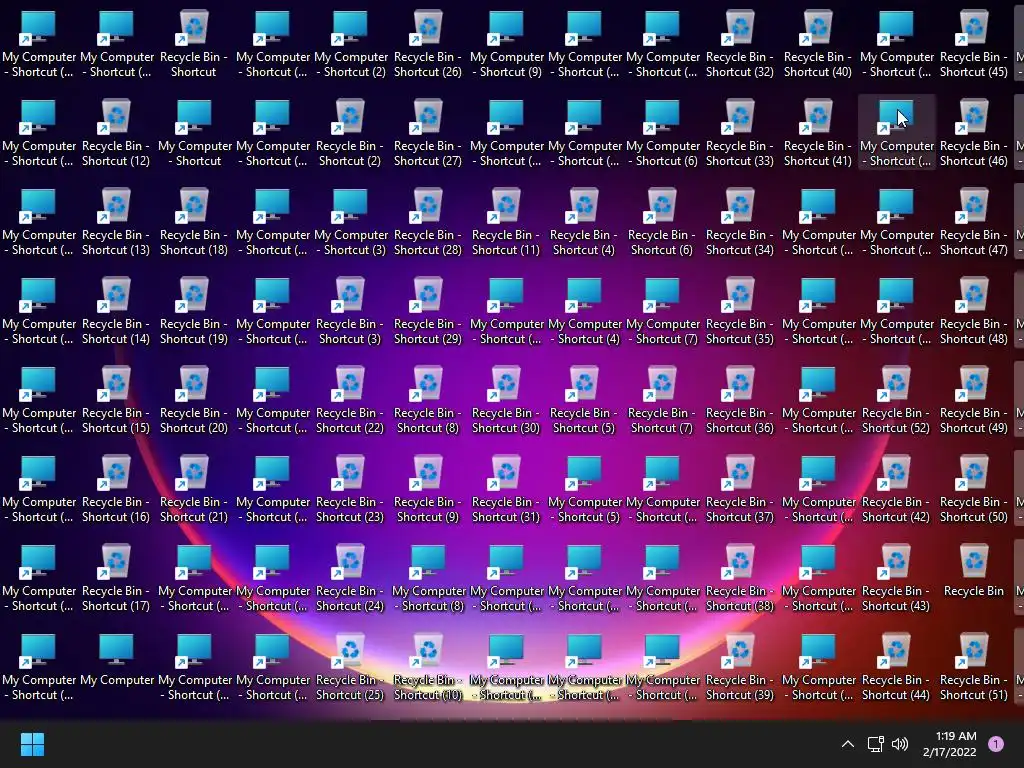Show hidden system tray icons
This screenshot has width=1024, height=768.
point(848,744)
